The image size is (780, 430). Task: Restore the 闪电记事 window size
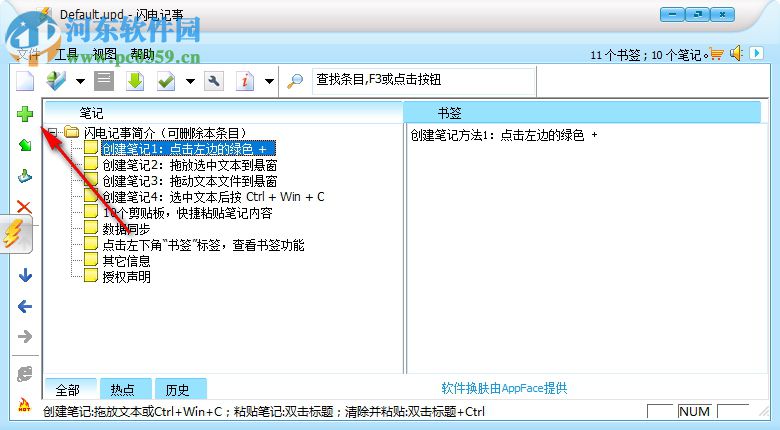pos(697,14)
